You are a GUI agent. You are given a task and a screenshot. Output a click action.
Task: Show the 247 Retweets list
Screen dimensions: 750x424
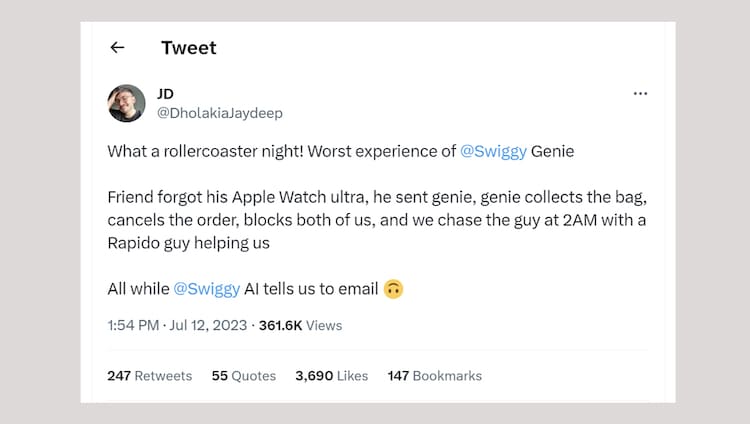[149, 376]
